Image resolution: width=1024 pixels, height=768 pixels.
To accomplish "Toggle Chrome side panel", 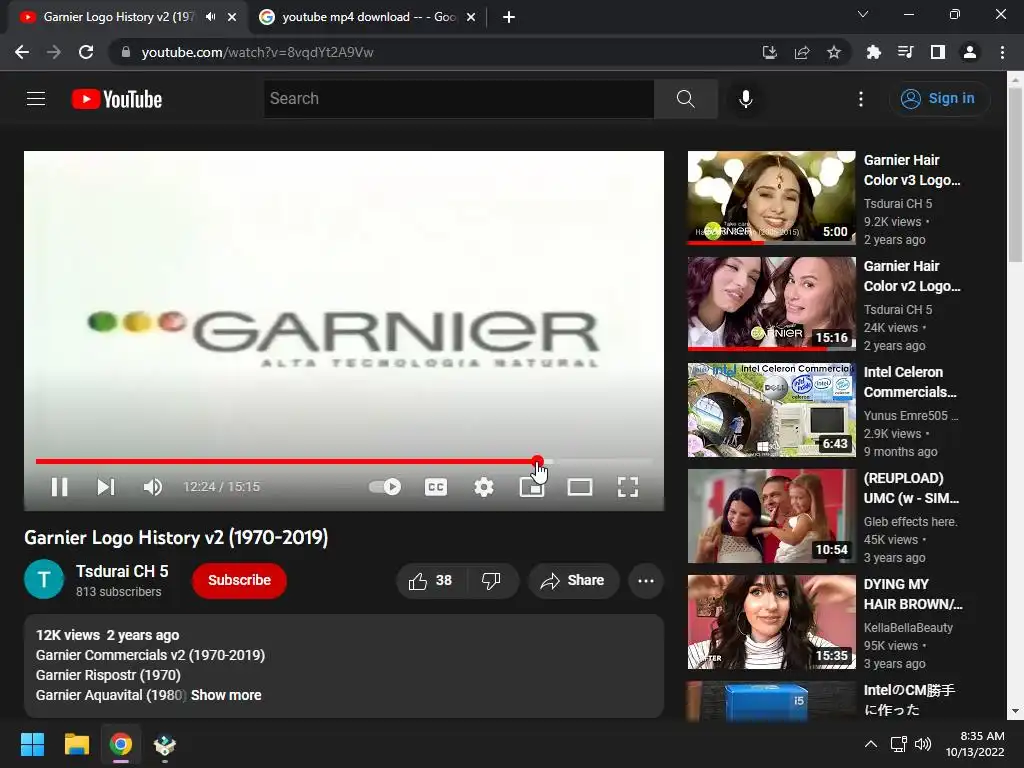I will pyautogui.click(x=938, y=52).
